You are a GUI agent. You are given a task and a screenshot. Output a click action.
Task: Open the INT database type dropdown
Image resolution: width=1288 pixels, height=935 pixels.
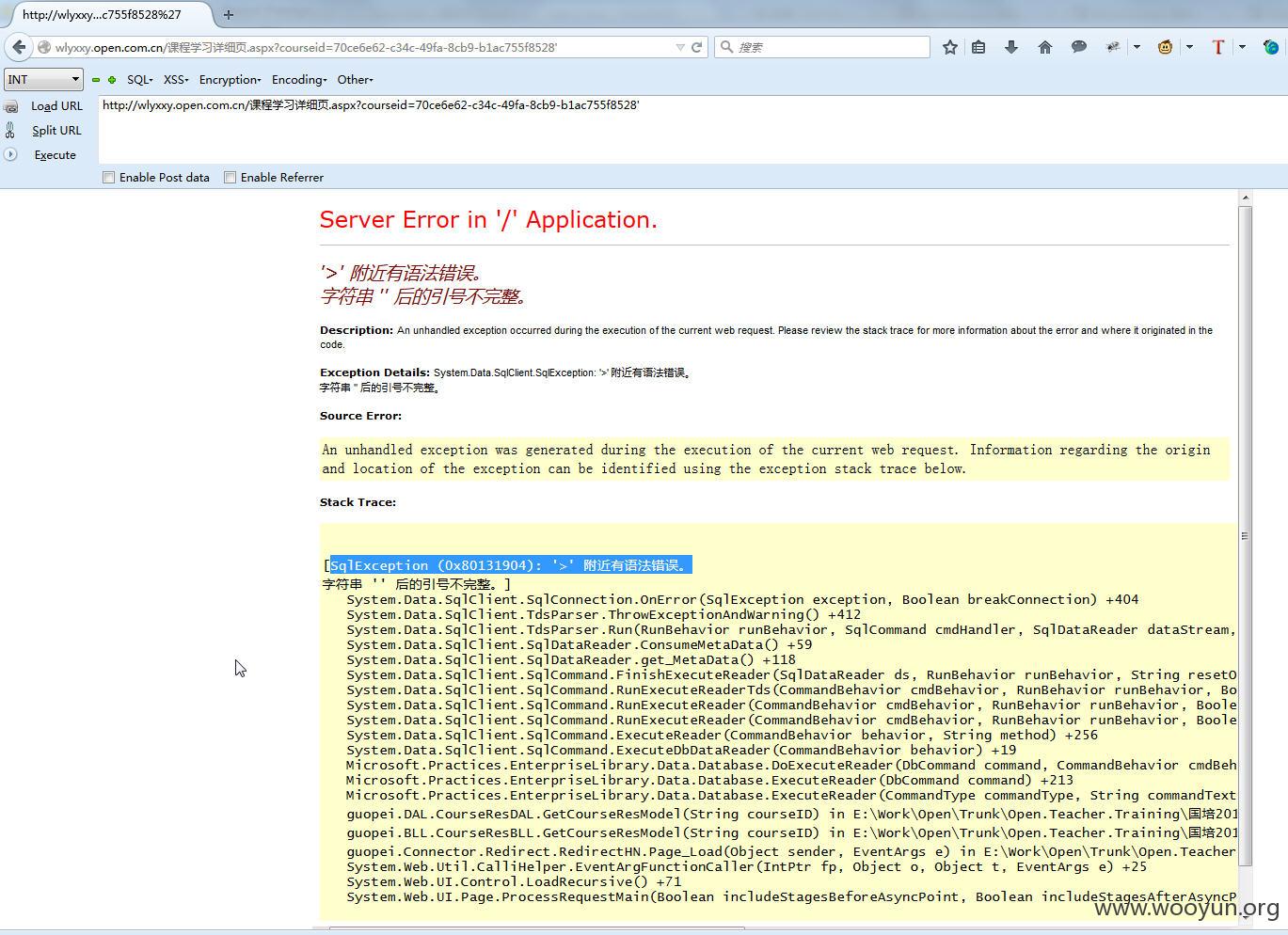point(43,80)
